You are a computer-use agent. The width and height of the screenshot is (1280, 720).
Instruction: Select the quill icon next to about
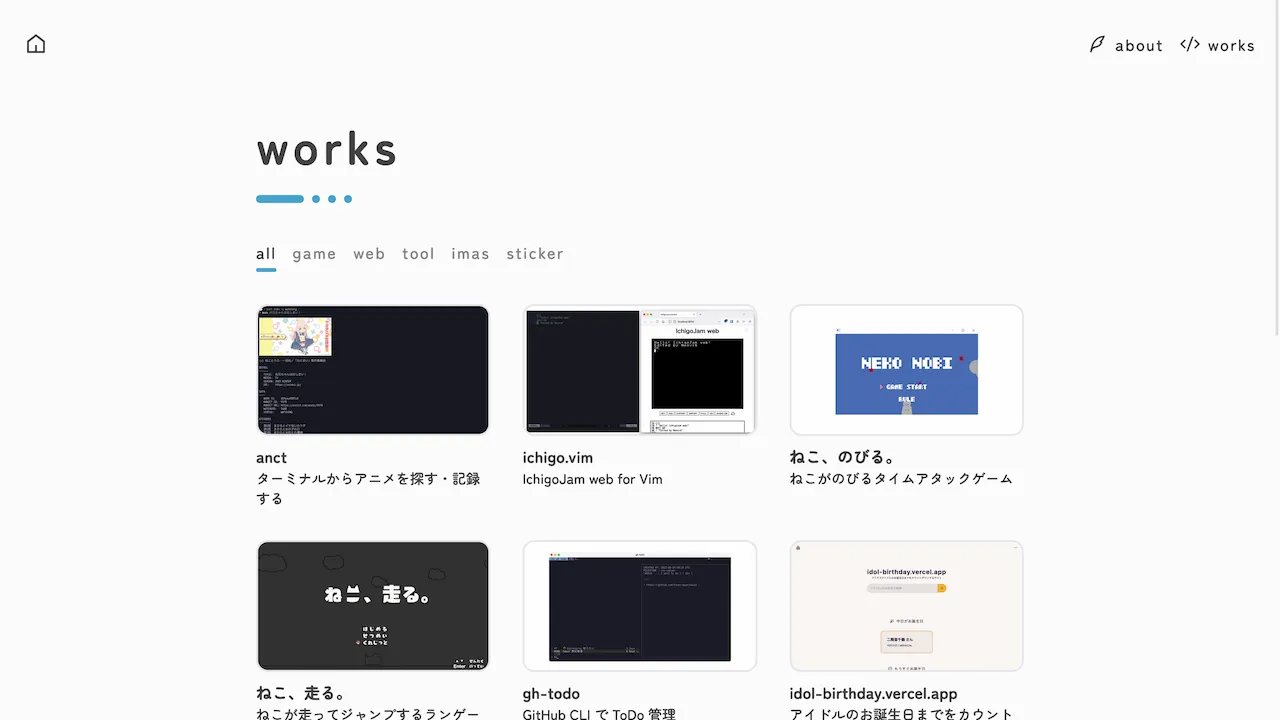(x=1097, y=45)
